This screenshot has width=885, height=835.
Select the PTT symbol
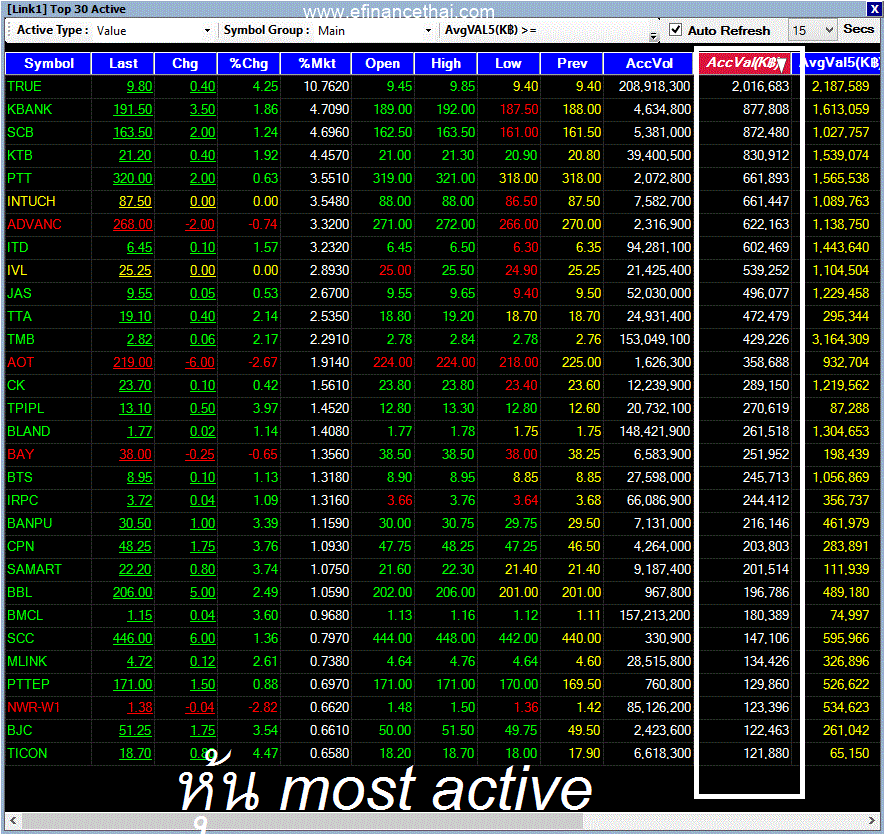[19, 178]
